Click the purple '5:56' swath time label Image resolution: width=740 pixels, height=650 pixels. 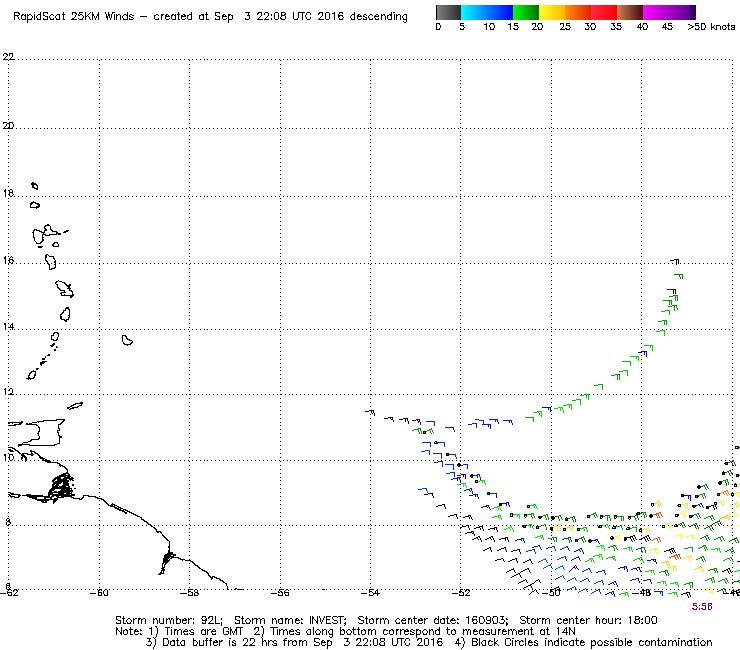point(702,607)
